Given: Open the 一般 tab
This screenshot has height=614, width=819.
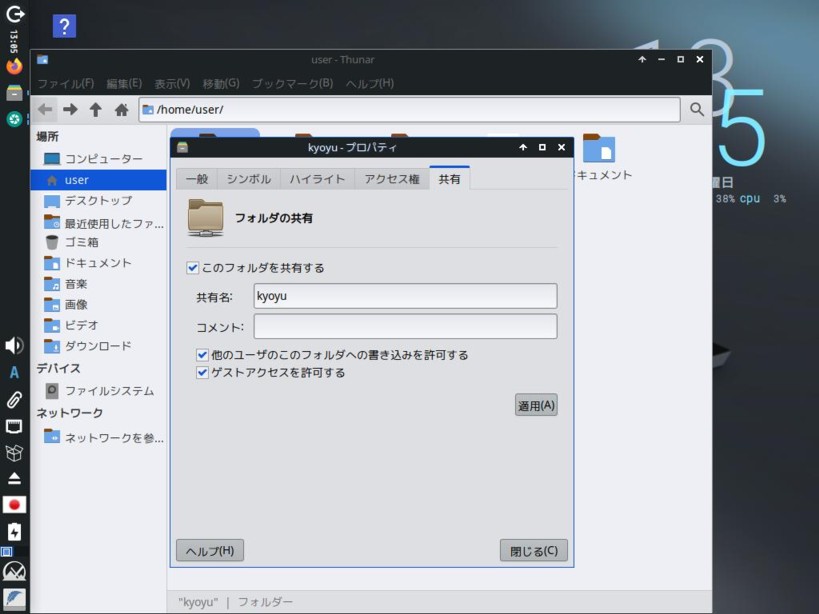Looking at the screenshot, I should (197, 179).
